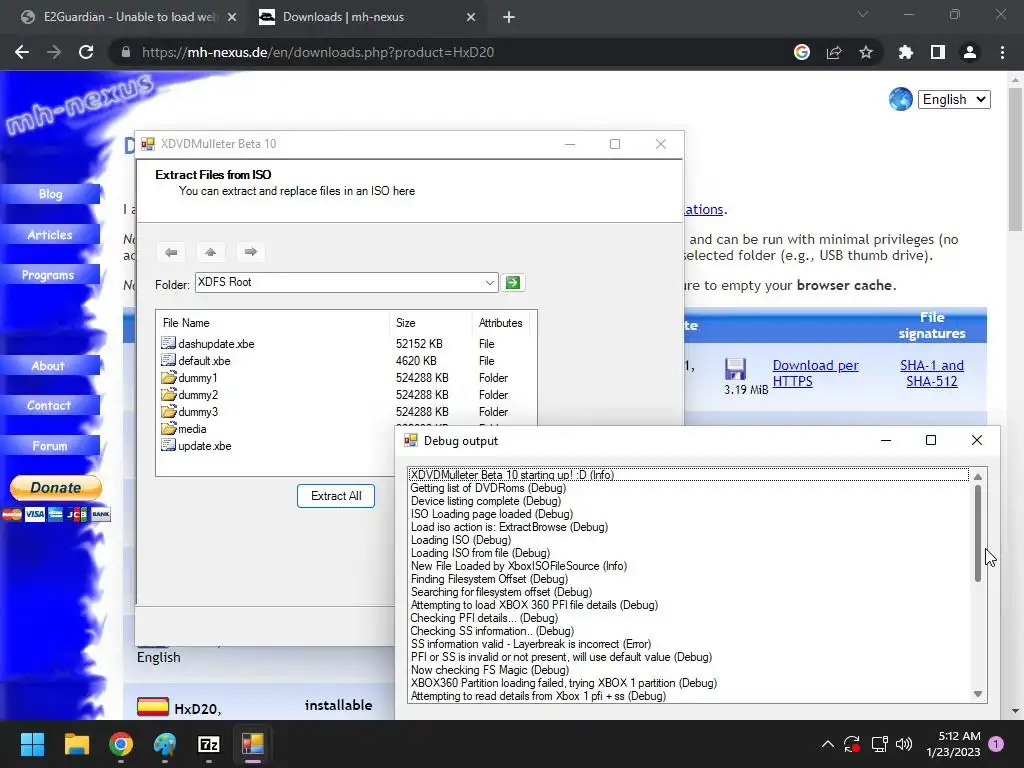Screen dimensions: 1024x768
Task: Reload the mh-nexus page
Action: 86,52
